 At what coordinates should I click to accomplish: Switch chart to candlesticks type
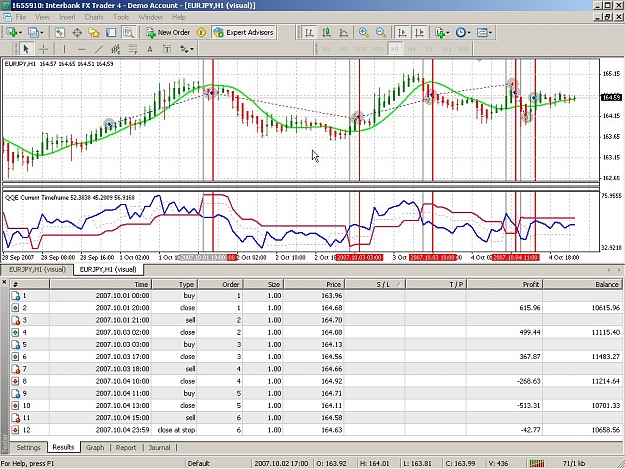326,33
